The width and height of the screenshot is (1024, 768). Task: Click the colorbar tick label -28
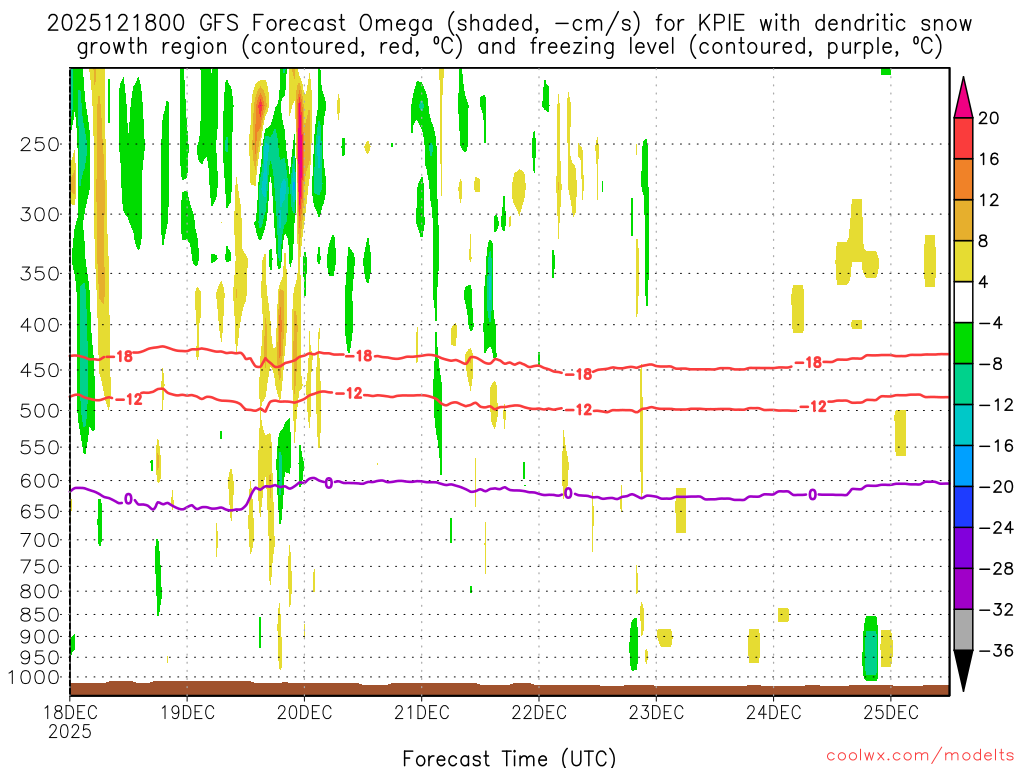pos(996,569)
